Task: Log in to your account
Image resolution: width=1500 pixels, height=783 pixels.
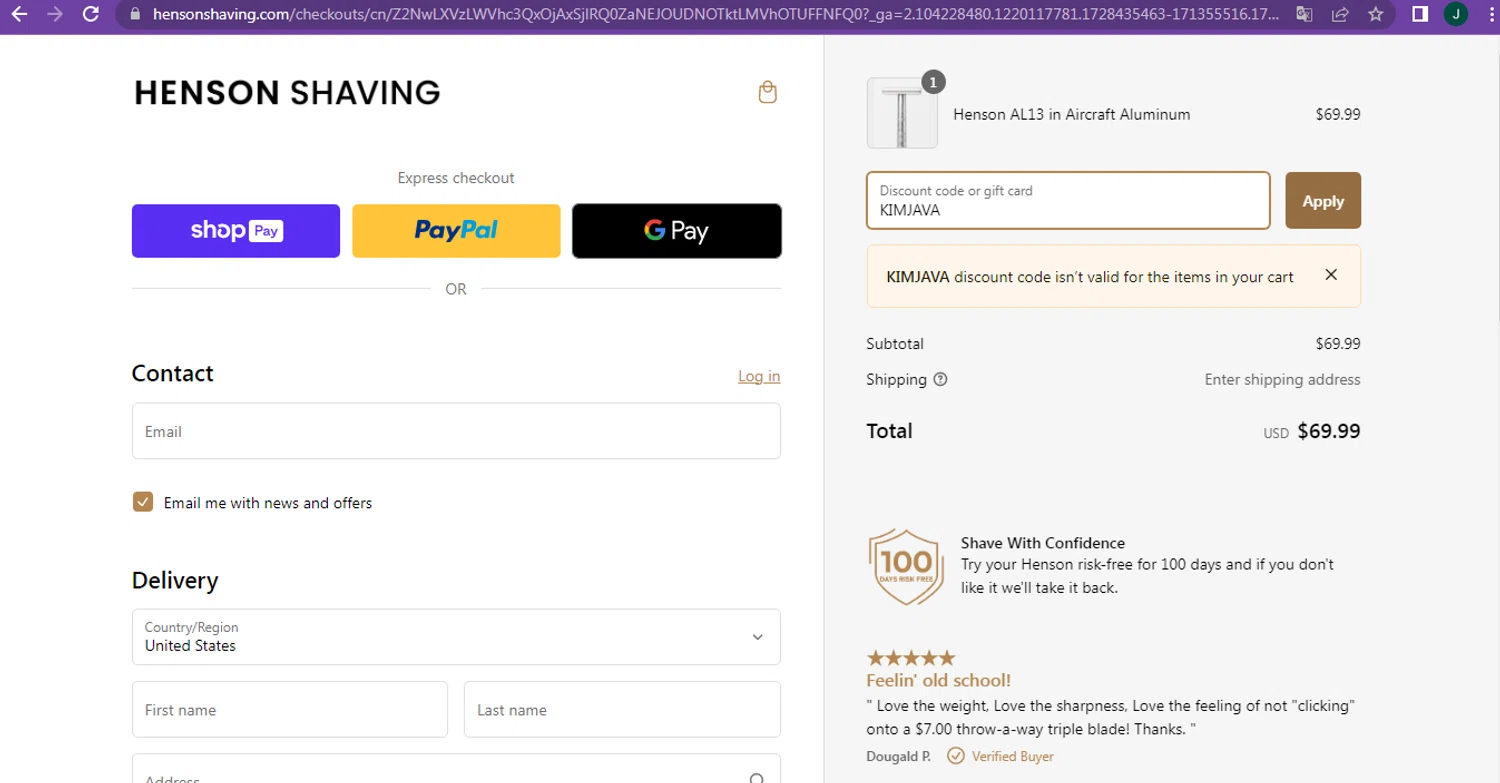Action: (759, 376)
